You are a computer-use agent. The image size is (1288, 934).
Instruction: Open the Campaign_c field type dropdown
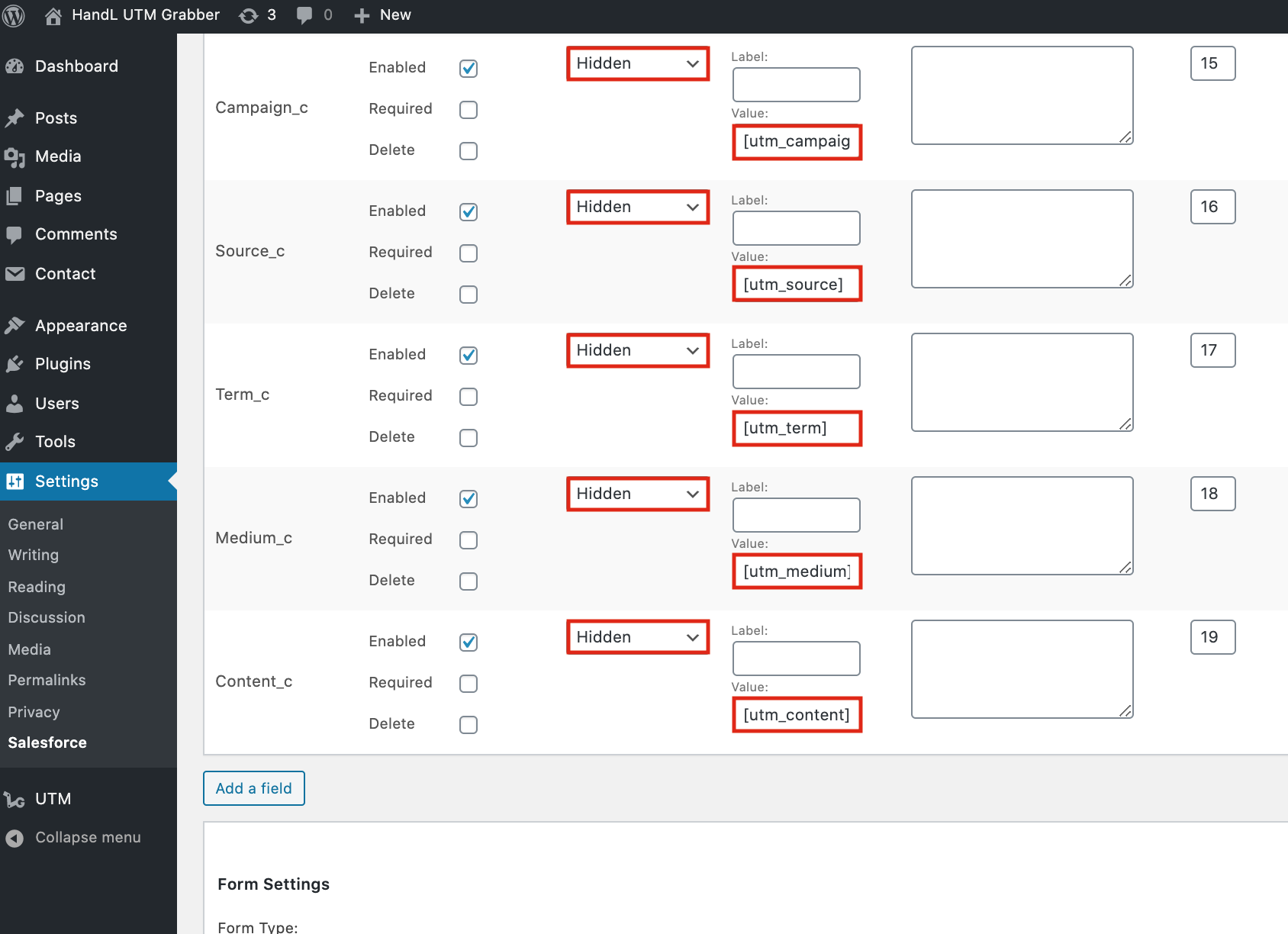(638, 64)
